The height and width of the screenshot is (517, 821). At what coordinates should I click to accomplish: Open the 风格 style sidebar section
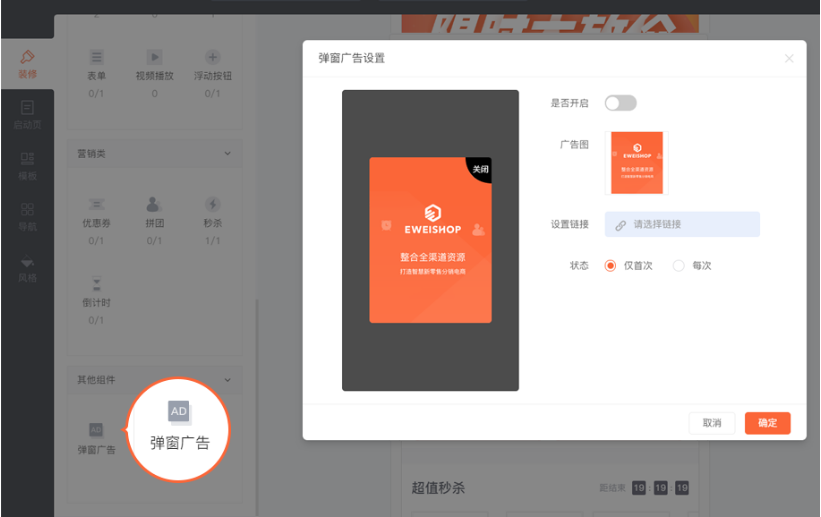27,268
